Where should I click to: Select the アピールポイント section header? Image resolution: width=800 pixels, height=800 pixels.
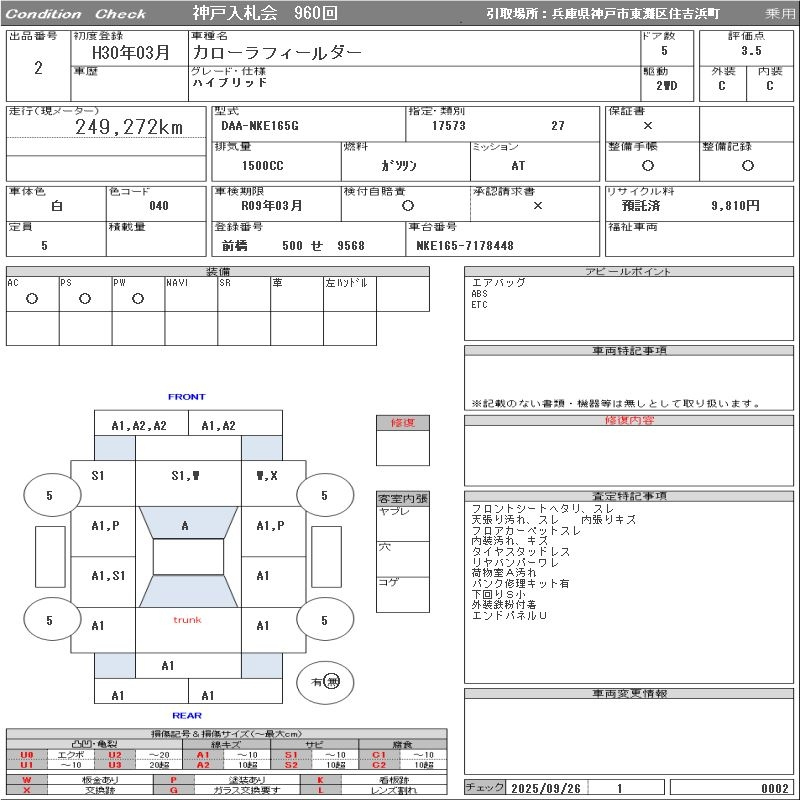coord(630,271)
